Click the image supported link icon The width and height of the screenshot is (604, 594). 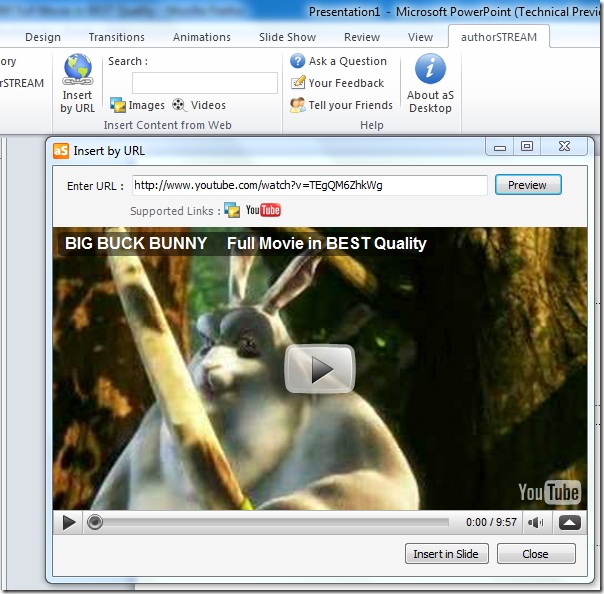[232, 210]
